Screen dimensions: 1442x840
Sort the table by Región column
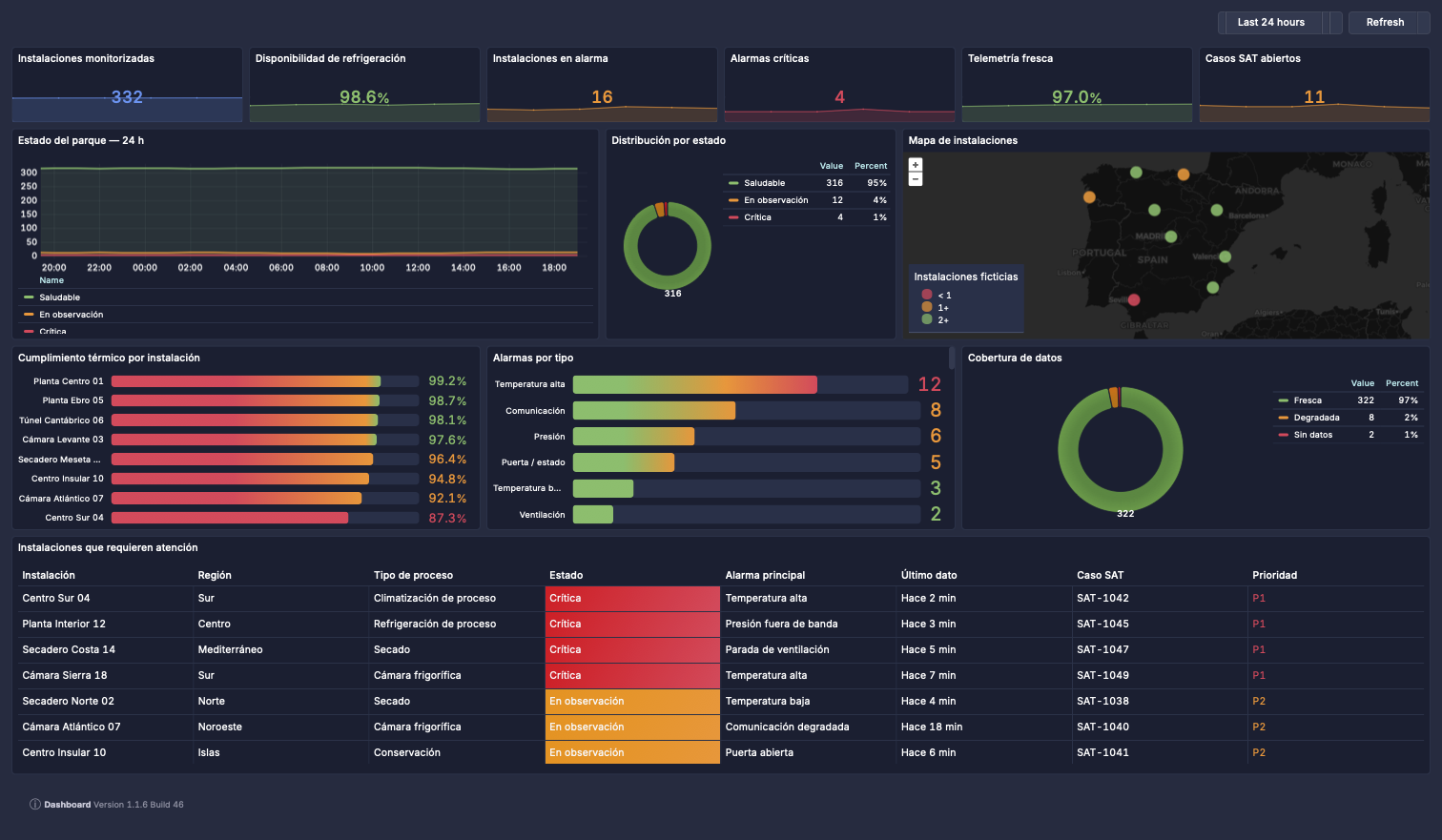click(x=215, y=575)
